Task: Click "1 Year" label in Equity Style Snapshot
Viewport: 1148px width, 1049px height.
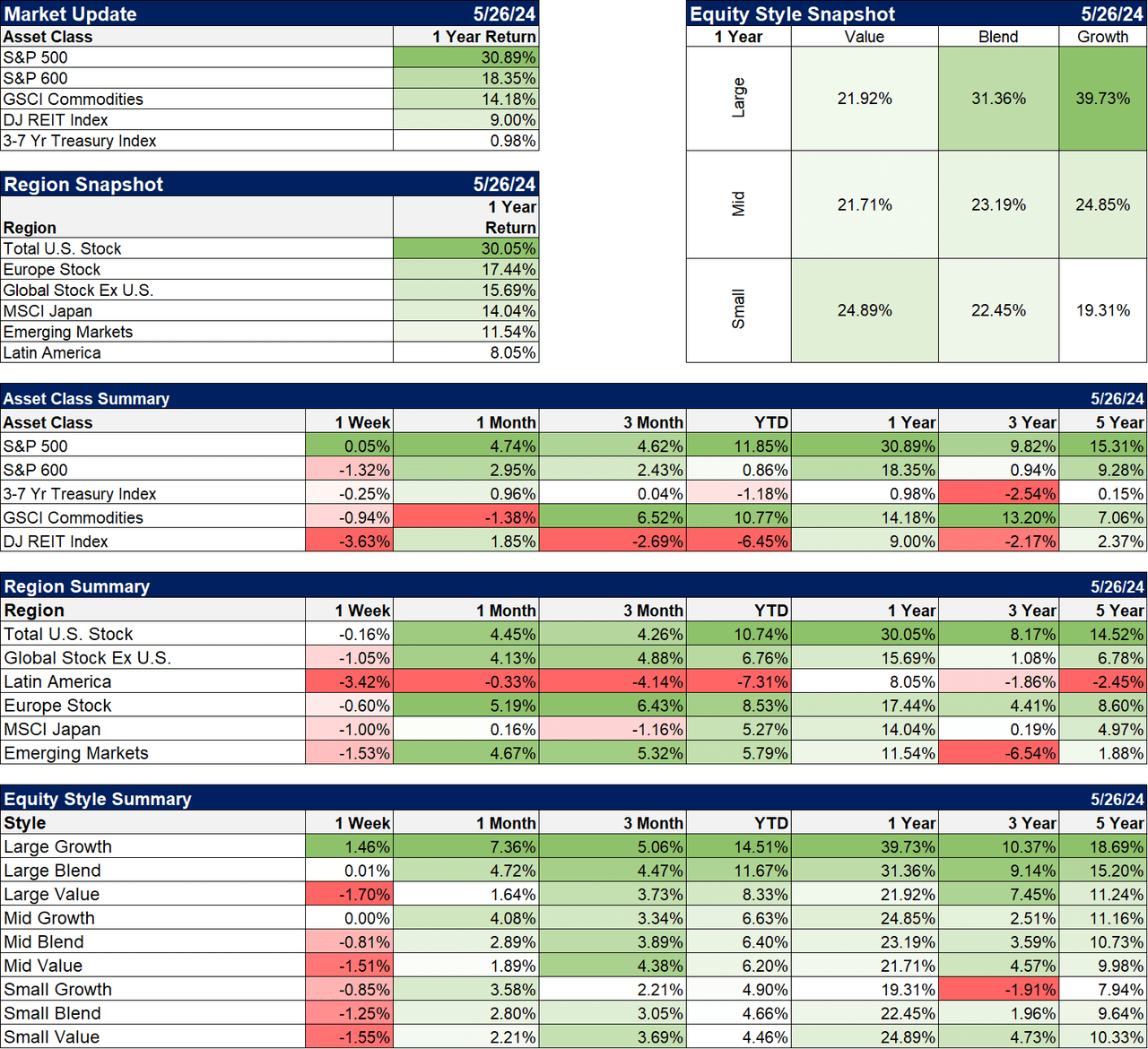Action: click(x=738, y=37)
